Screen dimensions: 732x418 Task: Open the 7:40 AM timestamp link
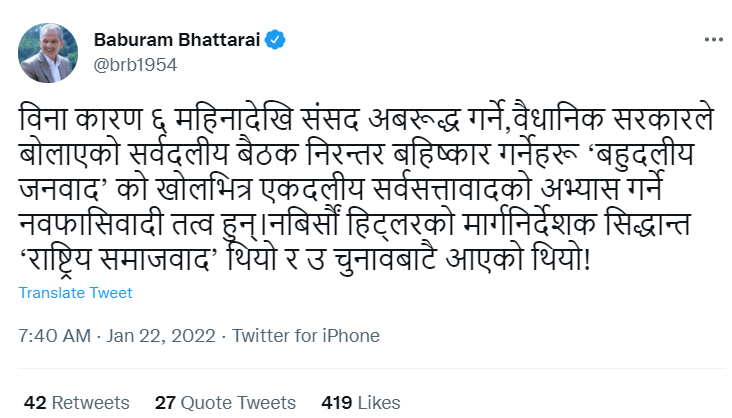[55, 336]
